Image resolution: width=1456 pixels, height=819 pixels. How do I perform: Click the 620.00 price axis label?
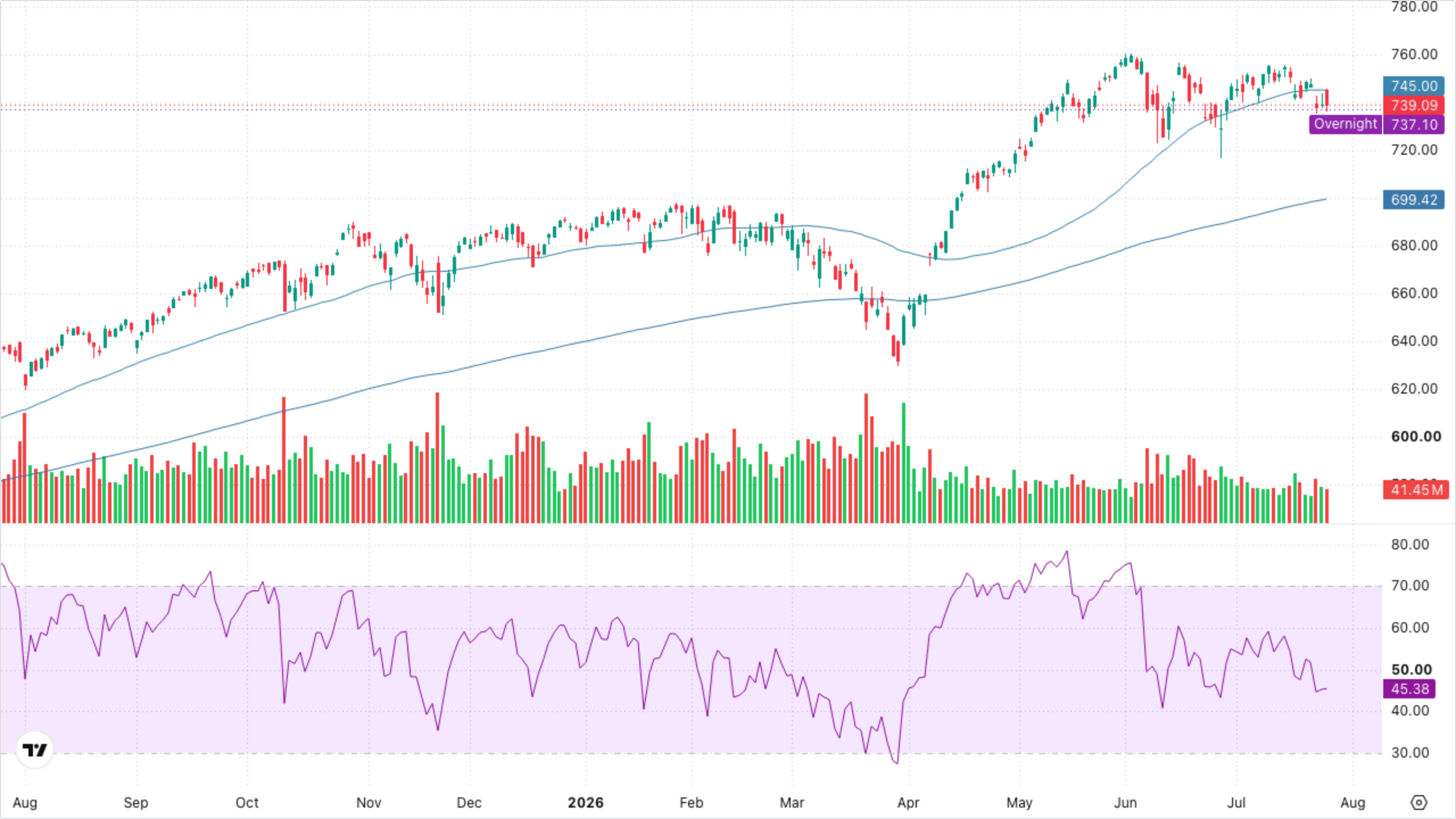(x=1414, y=388)
